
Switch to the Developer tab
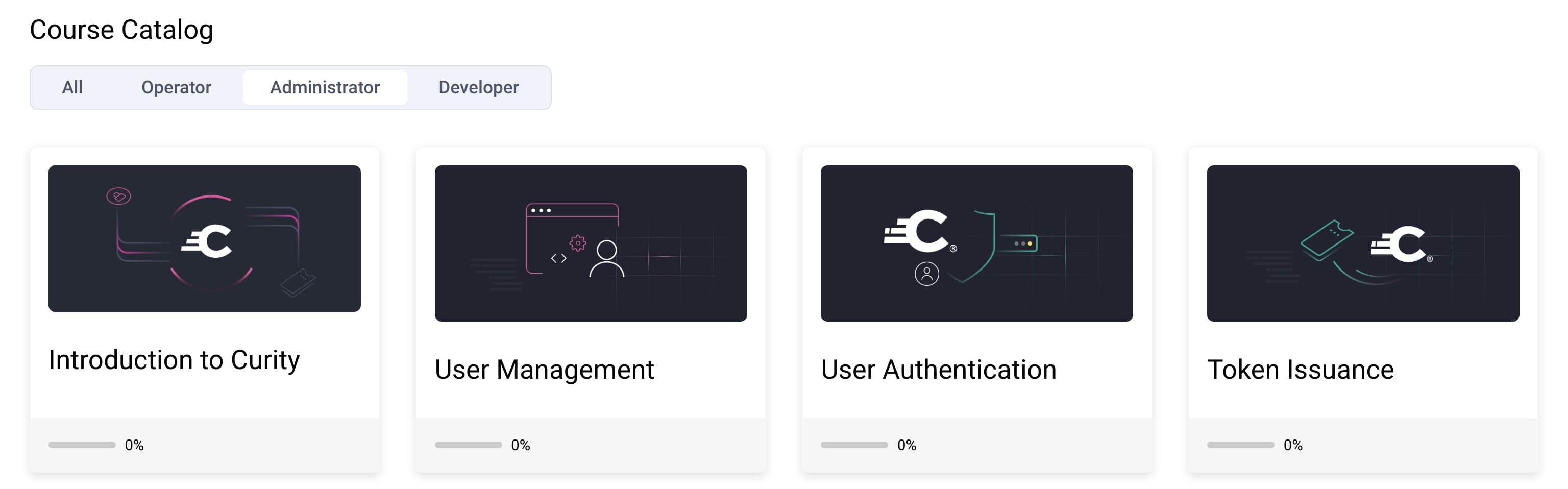coord(478,88)
